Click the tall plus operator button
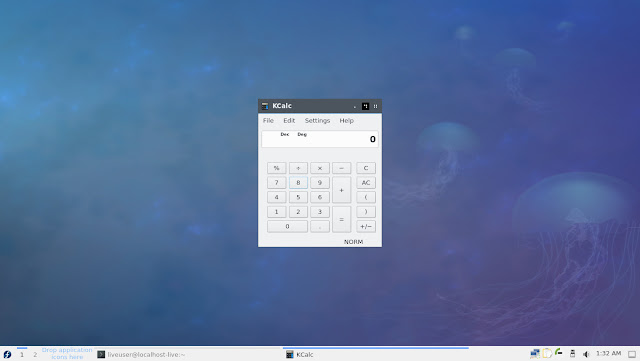This screenshot has height=361, width=640. (x=341, y=190)
